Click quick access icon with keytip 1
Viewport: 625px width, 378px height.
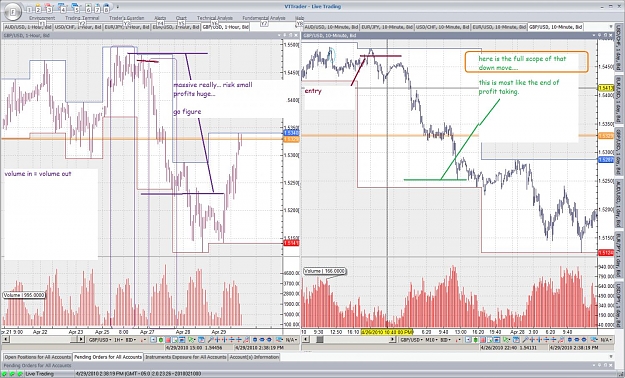pos(29,9)
